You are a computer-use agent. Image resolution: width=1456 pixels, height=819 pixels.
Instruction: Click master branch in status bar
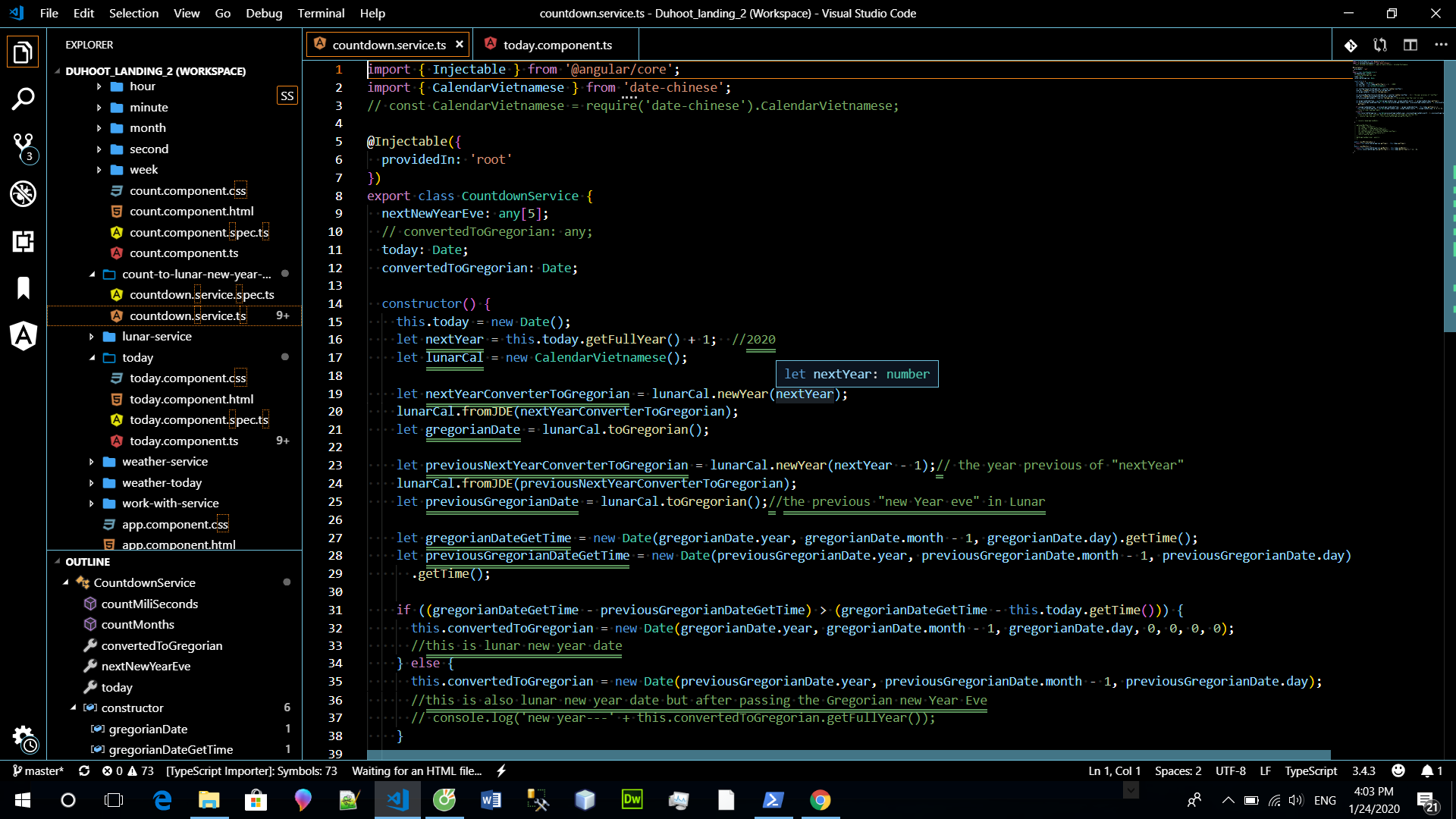tap(38, 770)
